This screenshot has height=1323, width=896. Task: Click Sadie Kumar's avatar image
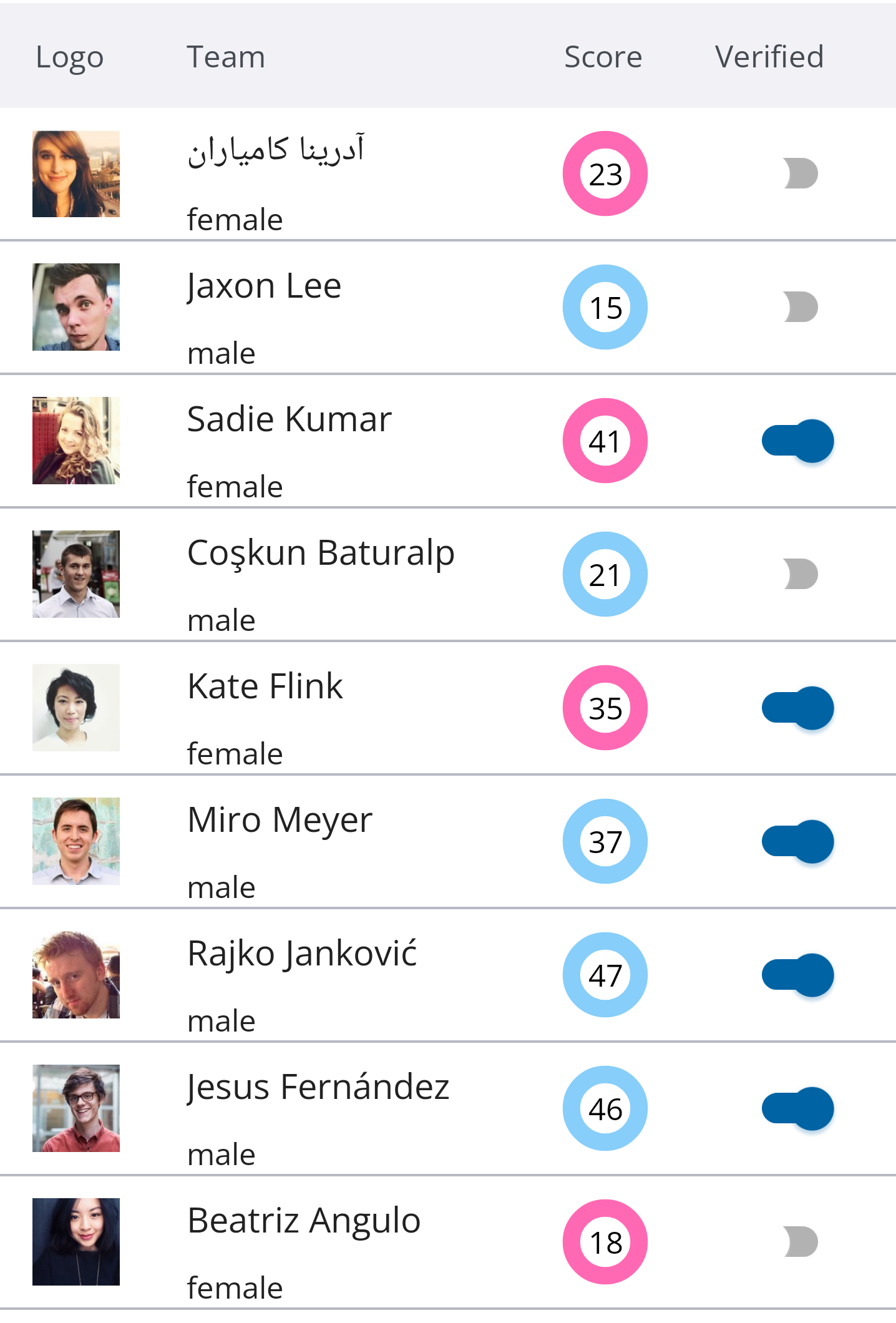coord(76,441)
